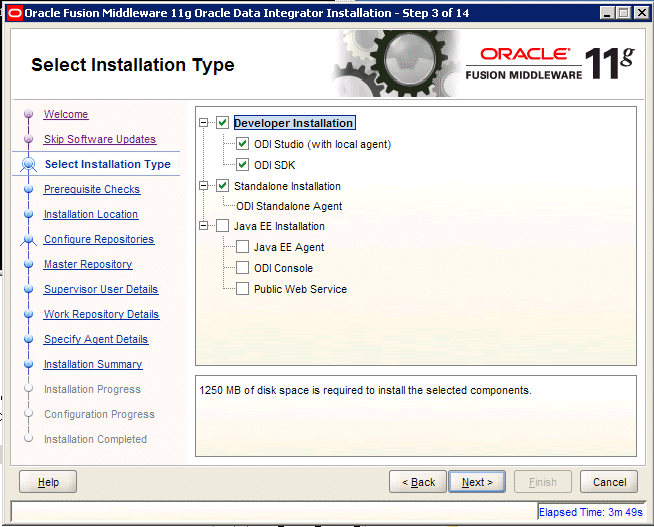654x527 pixels.
Task: Go to Specify Agent Details step
Action: [x=96, y=339]
